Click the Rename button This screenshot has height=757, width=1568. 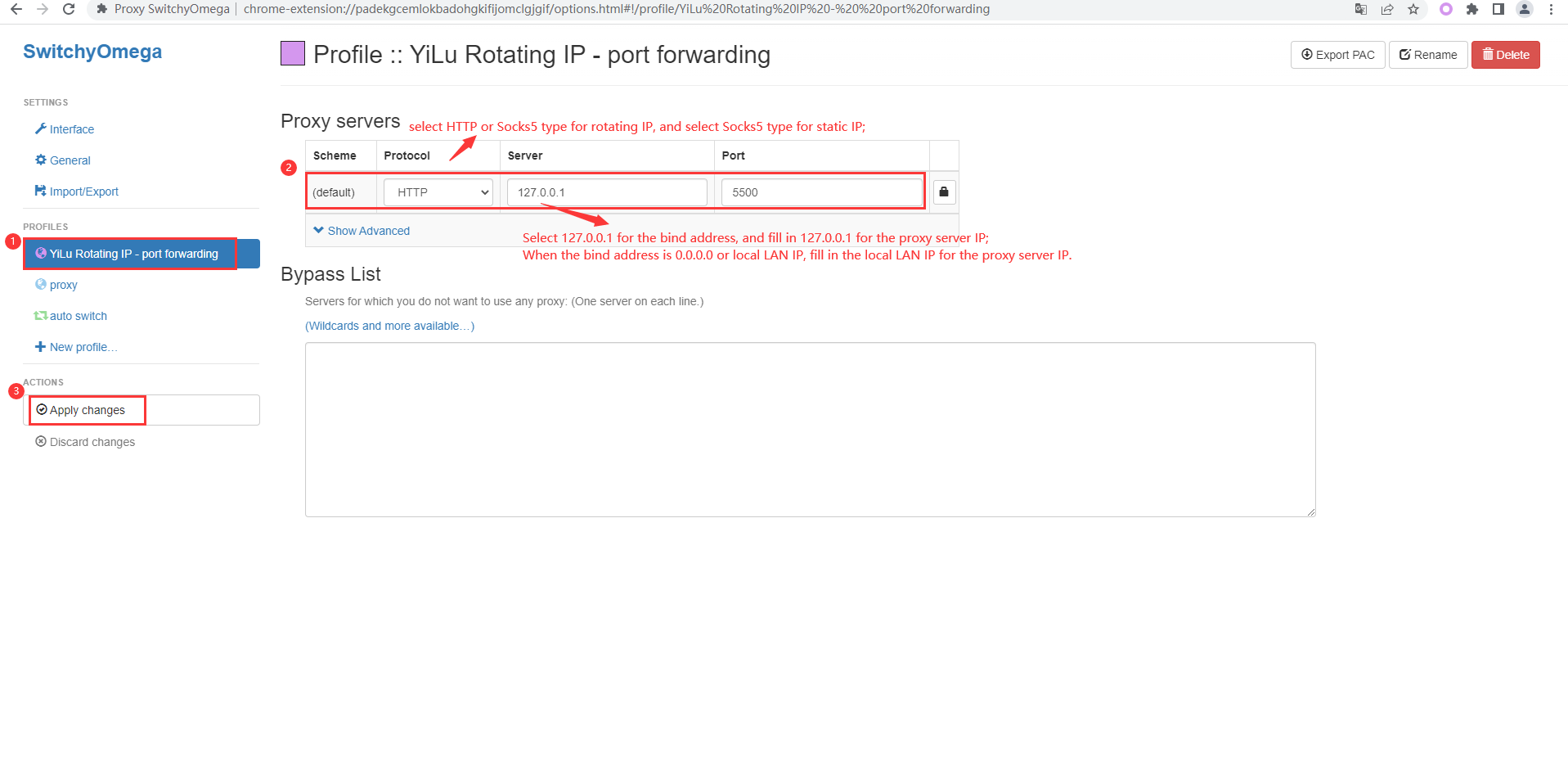click(1428, 55)
